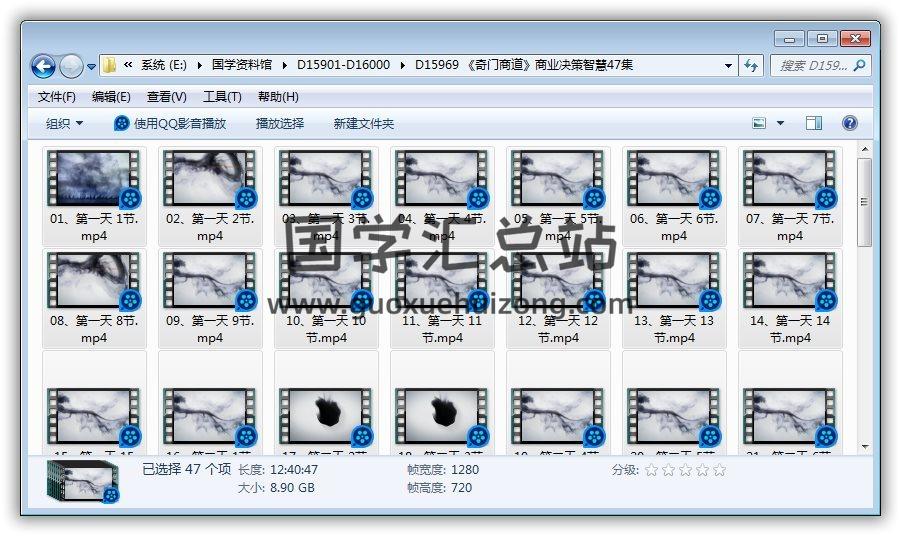Viewport: 901px width, 536px height.
Task: Navigate to D15901-D16000 breadcrumb folder
Action: point(343,65)
